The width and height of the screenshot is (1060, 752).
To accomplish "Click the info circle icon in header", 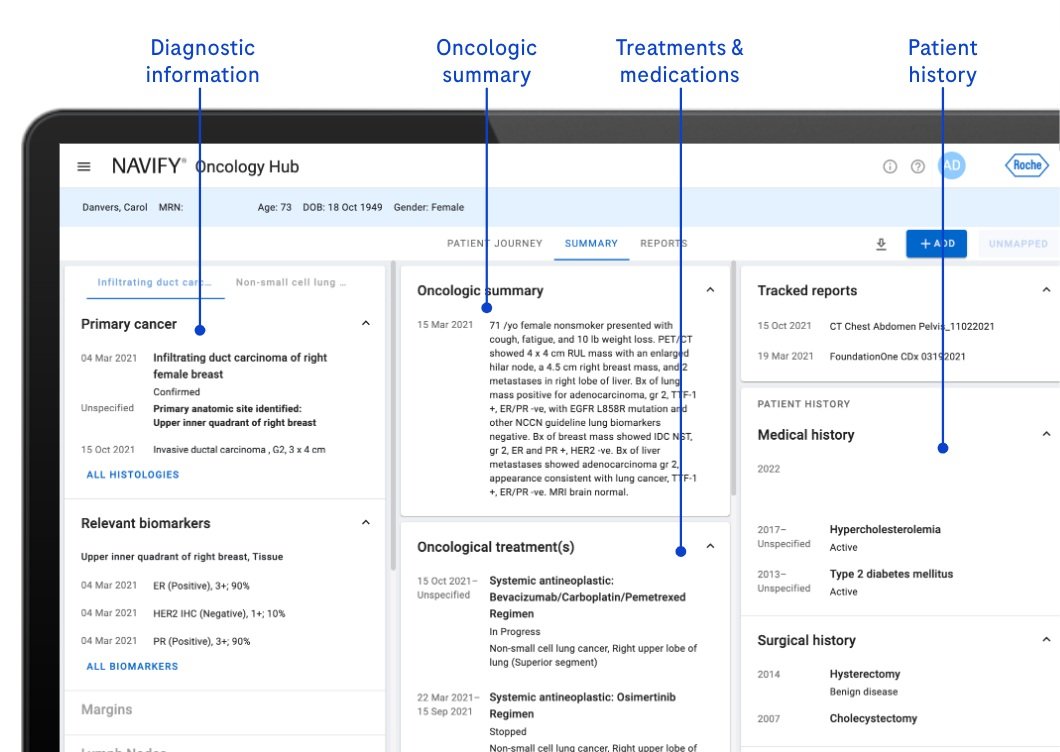I will coord(890,166).
